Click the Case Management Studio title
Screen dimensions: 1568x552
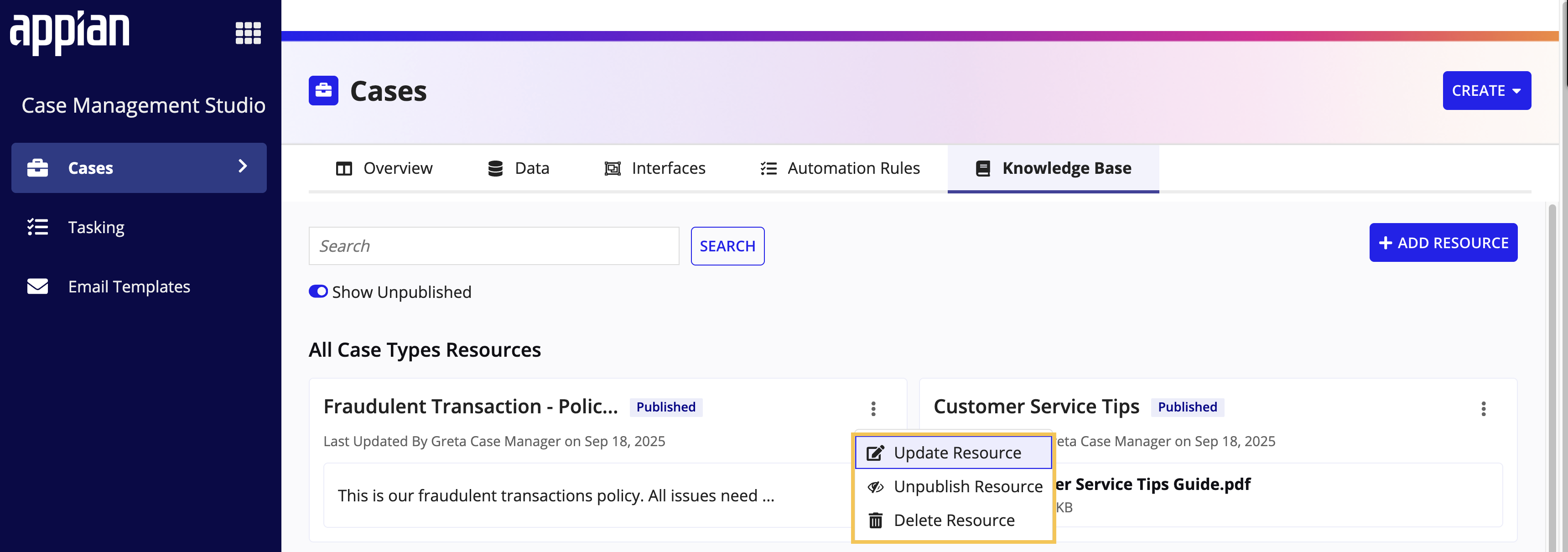[x=143, y=105]
